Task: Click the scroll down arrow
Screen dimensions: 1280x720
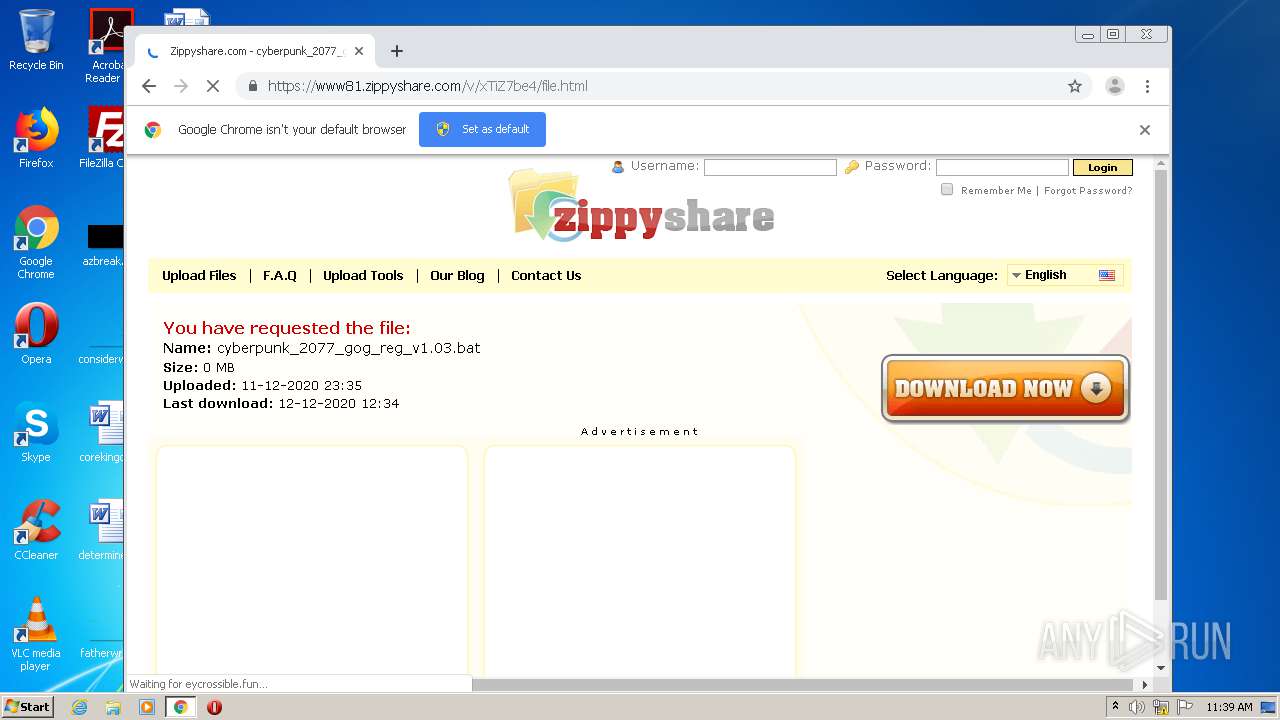Action: coord(1160,668)
